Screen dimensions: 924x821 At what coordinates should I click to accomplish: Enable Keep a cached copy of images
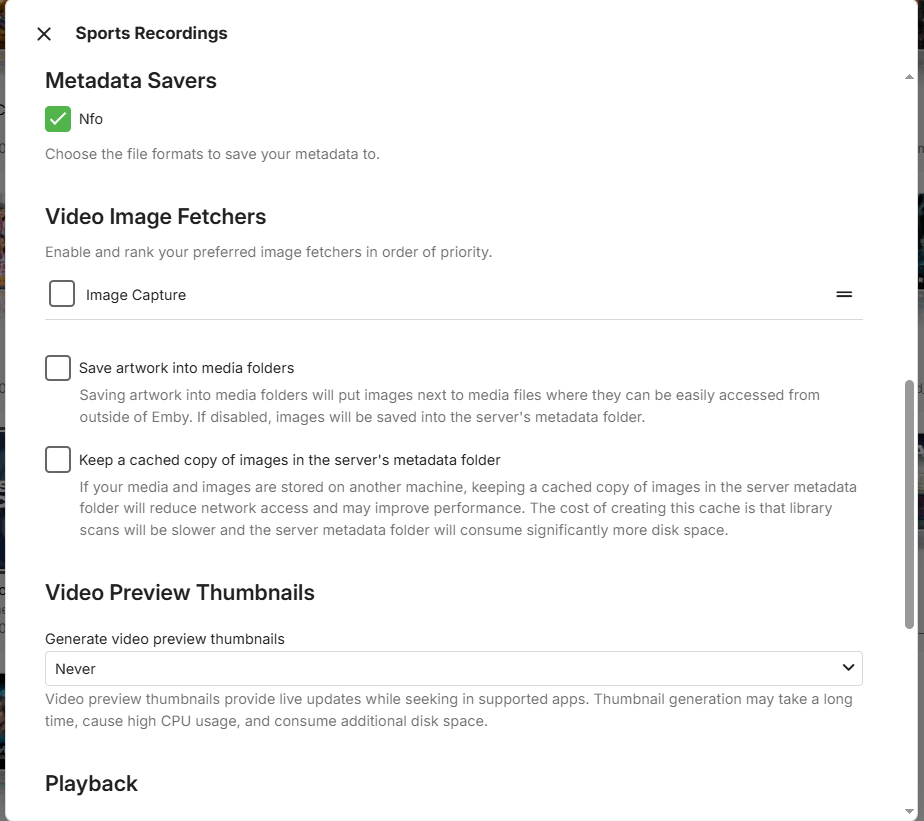click(58, 460)
